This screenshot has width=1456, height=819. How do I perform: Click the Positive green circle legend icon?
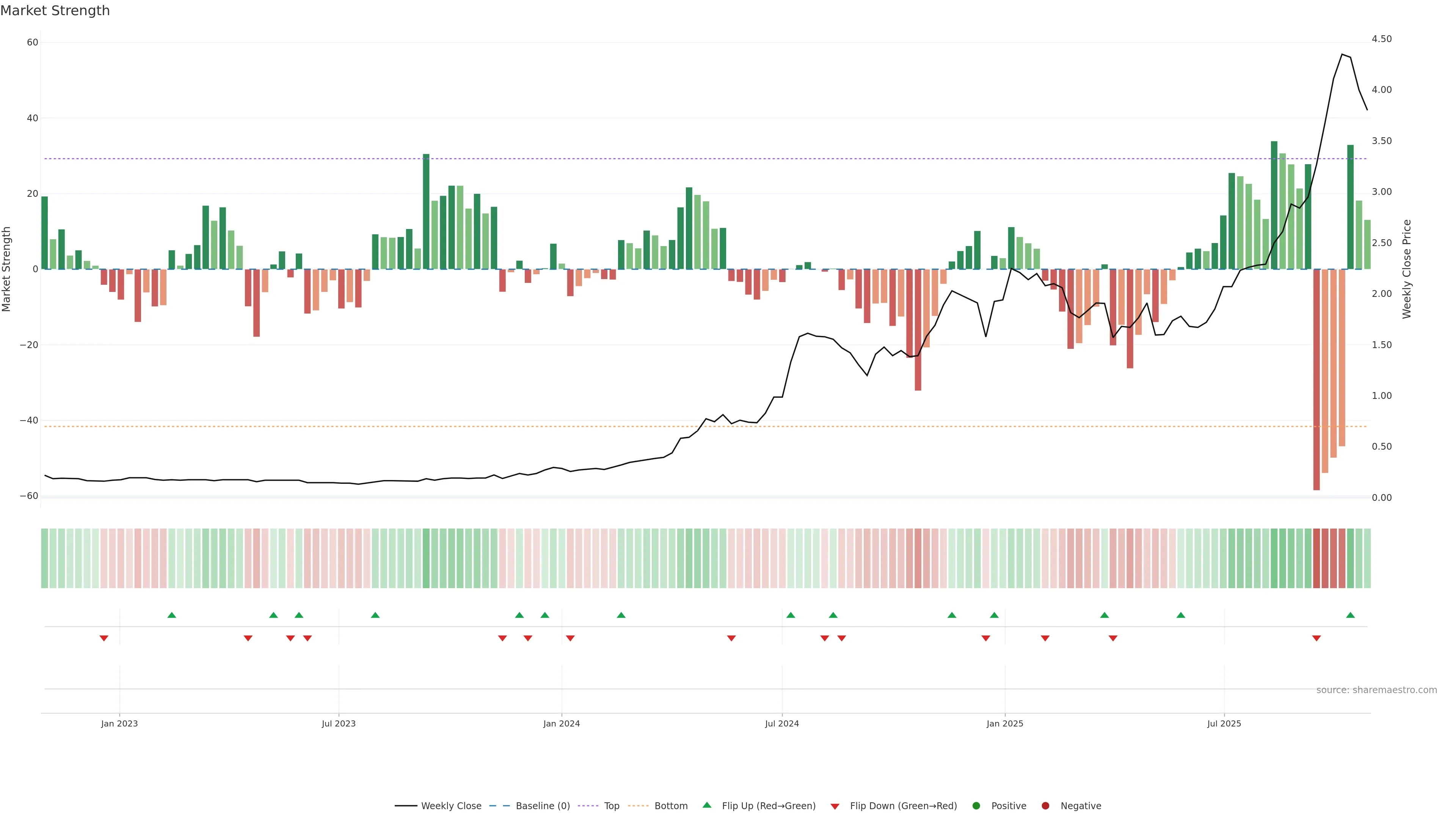click(x=976, y=806)
